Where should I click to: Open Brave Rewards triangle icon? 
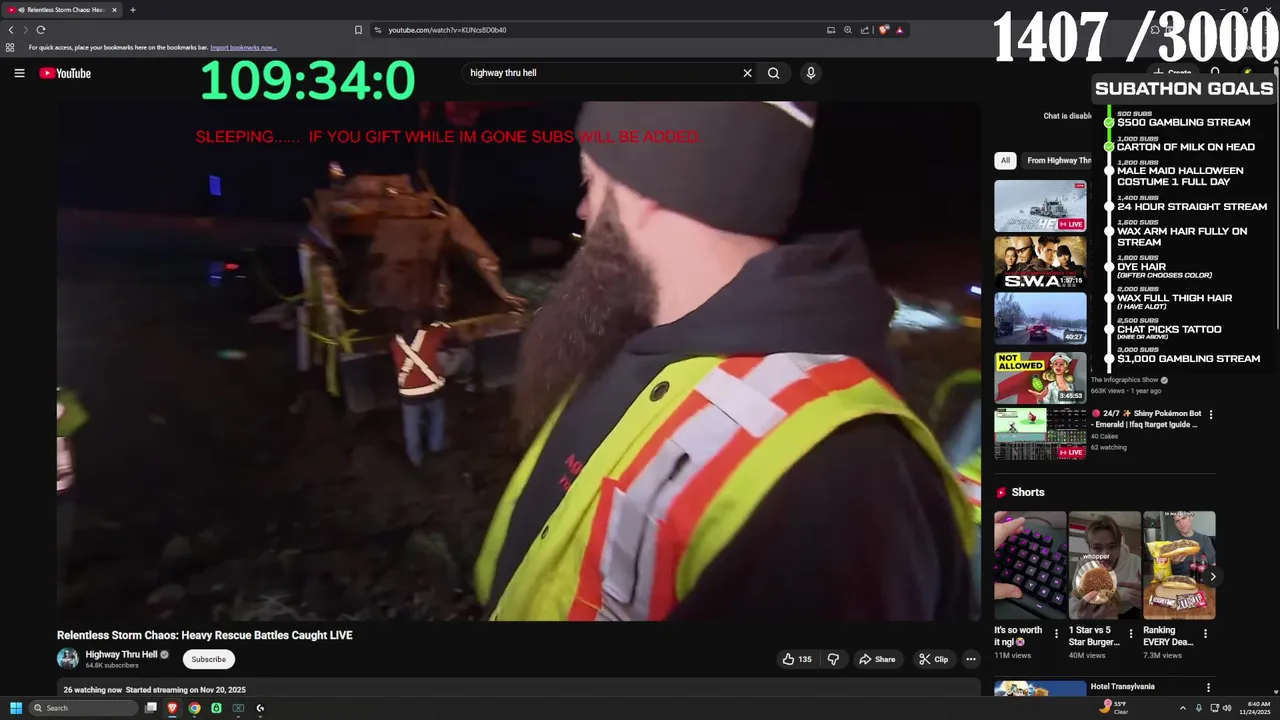coord(899,30)
